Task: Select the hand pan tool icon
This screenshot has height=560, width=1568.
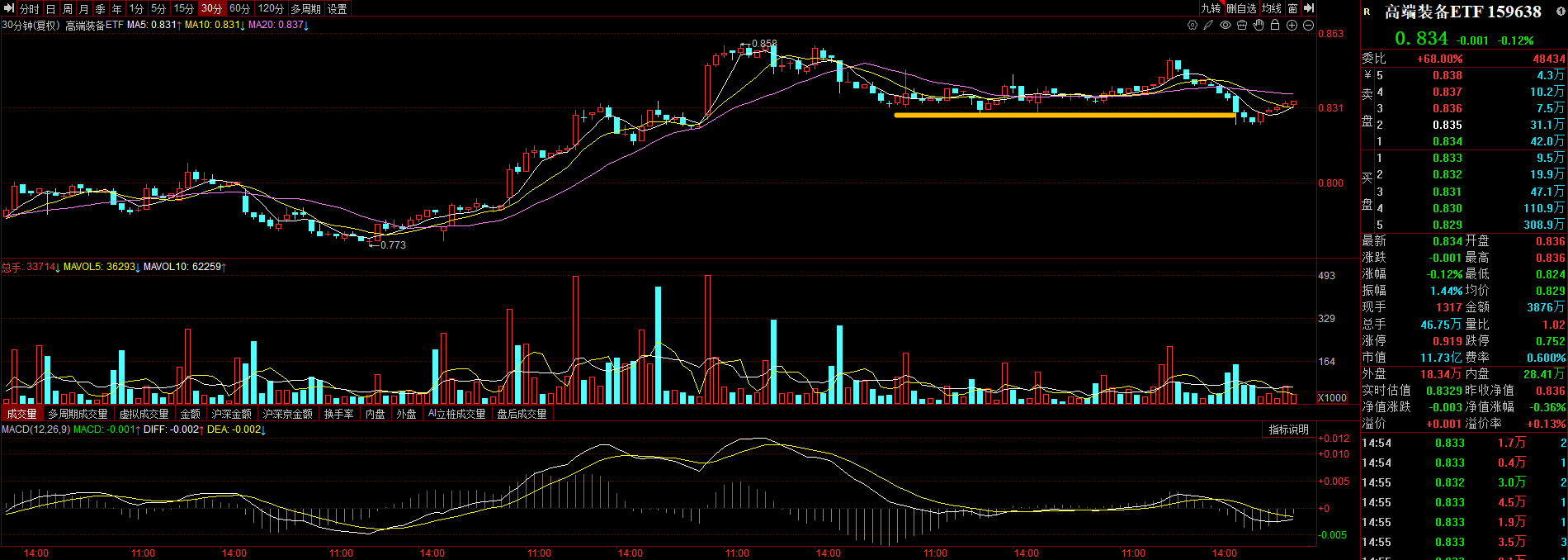Action: (x=1259, y=25)
